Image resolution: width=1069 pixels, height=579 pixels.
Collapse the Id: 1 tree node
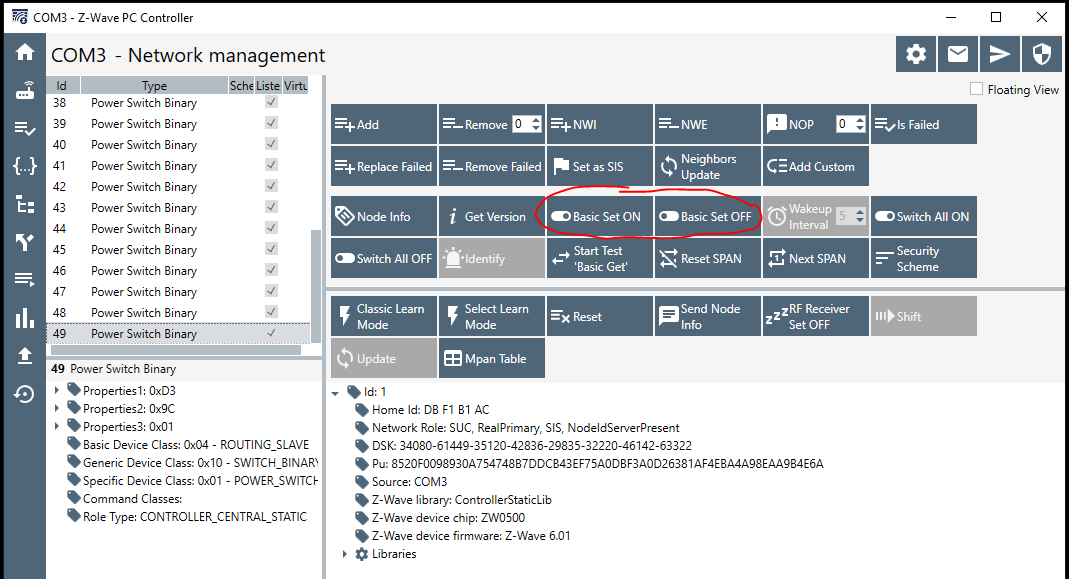point(335,393)
